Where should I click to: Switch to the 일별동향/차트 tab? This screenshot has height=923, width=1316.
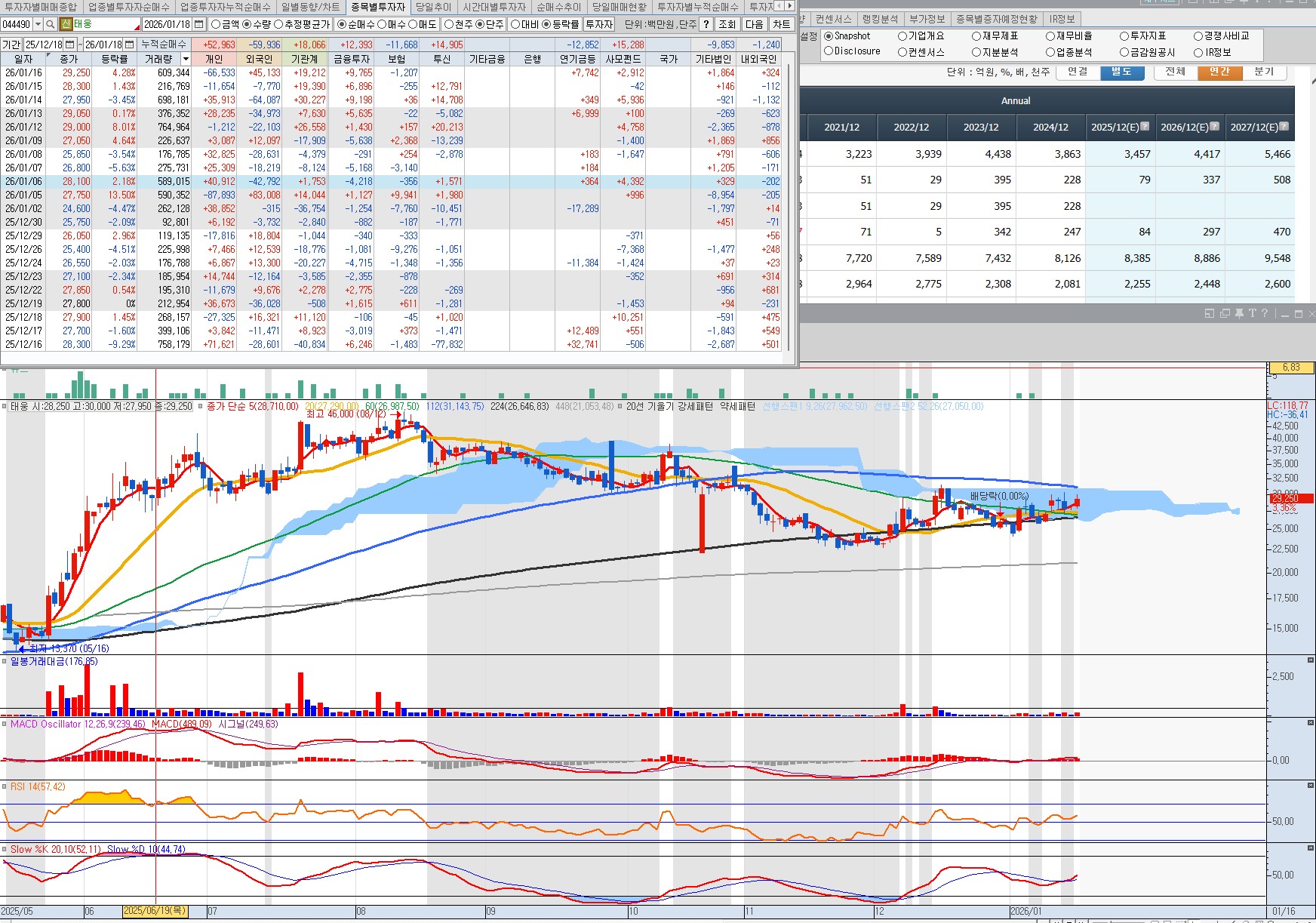(x=311, y=7)
